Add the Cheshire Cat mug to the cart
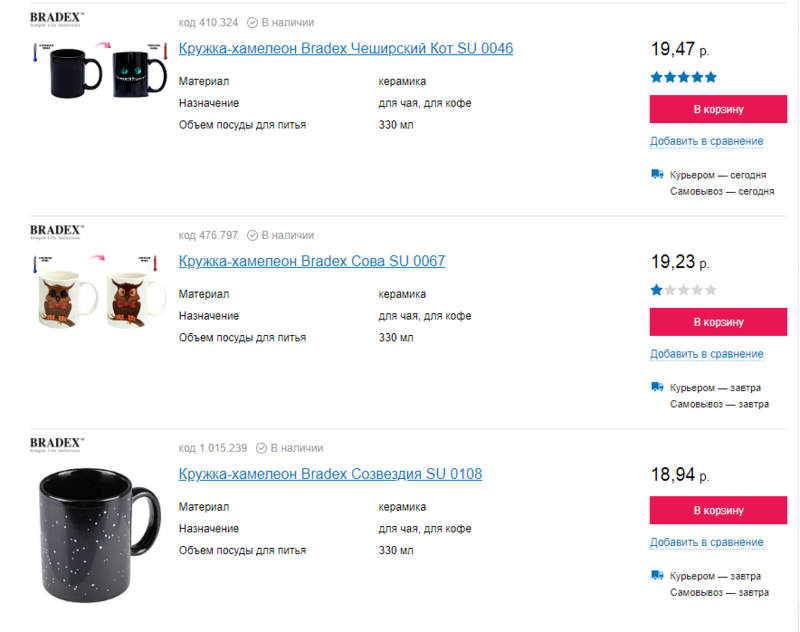Screen dimensions: 800x632 coord(718,109)
